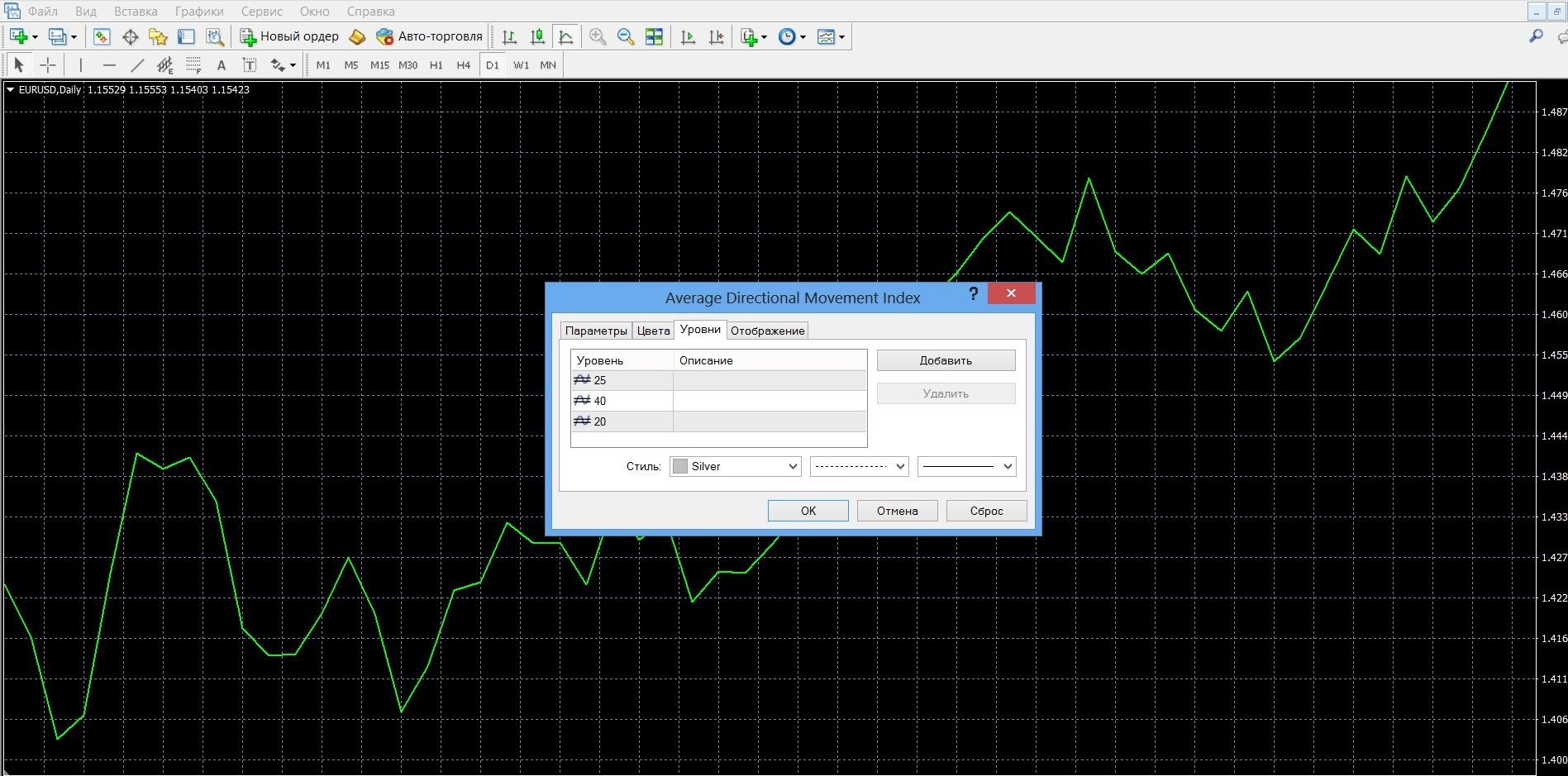
Task: Open the MetaEditor yellow book icon
Action: click(357, 36)
